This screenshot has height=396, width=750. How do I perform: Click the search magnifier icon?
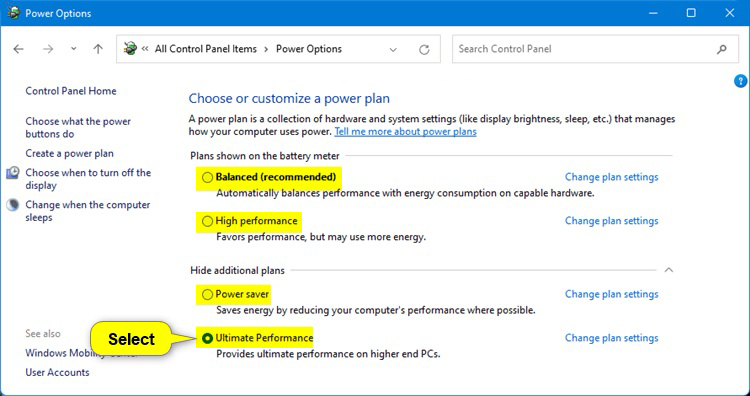click(721, 49)
